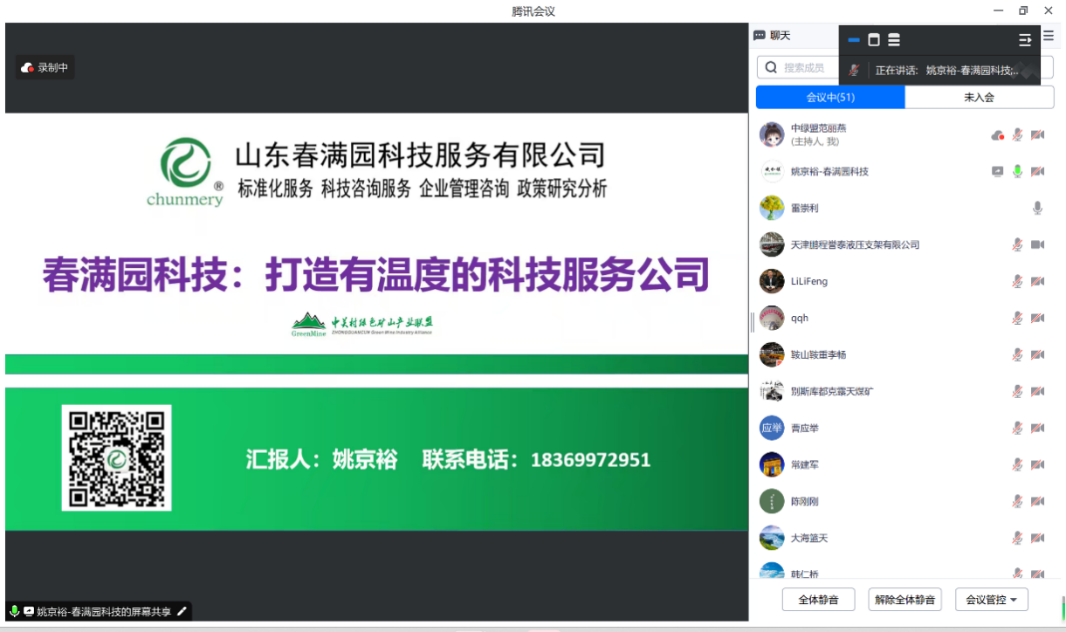Unmute 常建军 microphone
Image resolution: width=1066 pixels, height=632 pixels.
tap(1017, 465)
